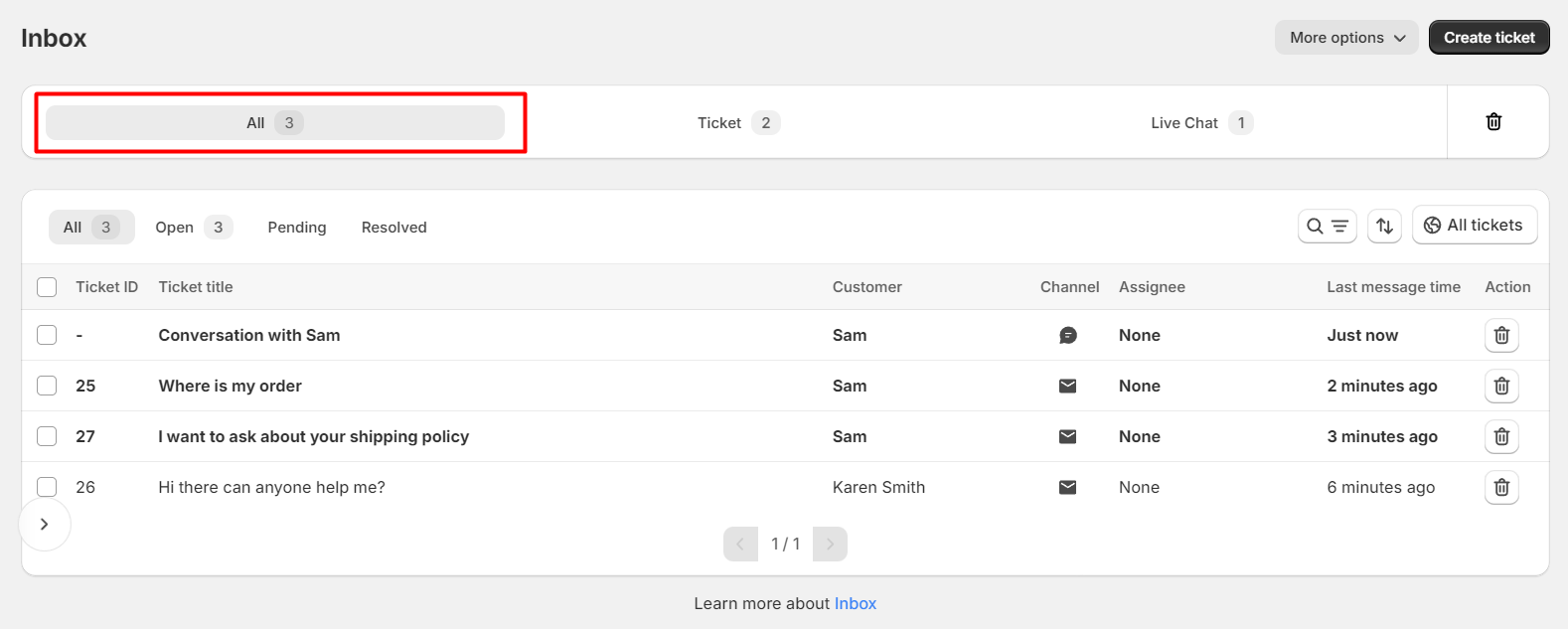The image size is (1568, 629).
Task: Select the Pending status tab
Action: [297, 228]
